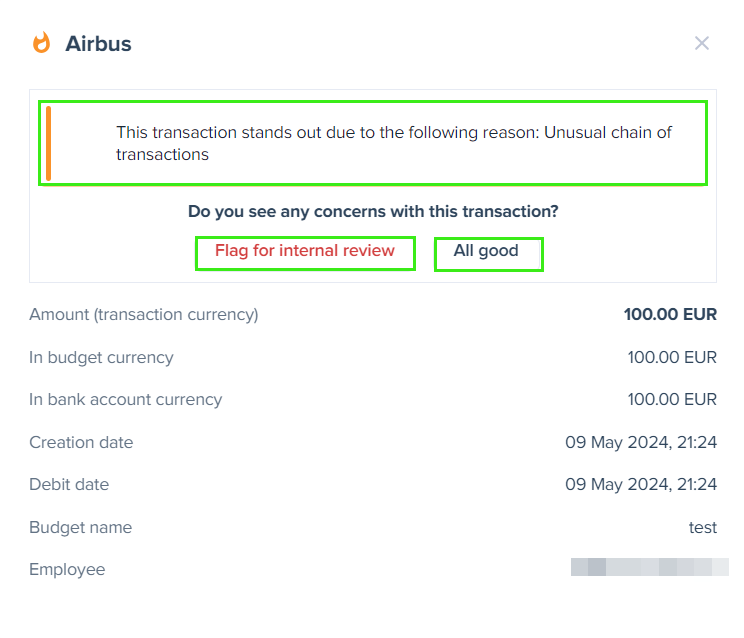This screenshot has width=744, height=638.
Task: Click the Airbus merchant title
Action: (x=98, y=44)
